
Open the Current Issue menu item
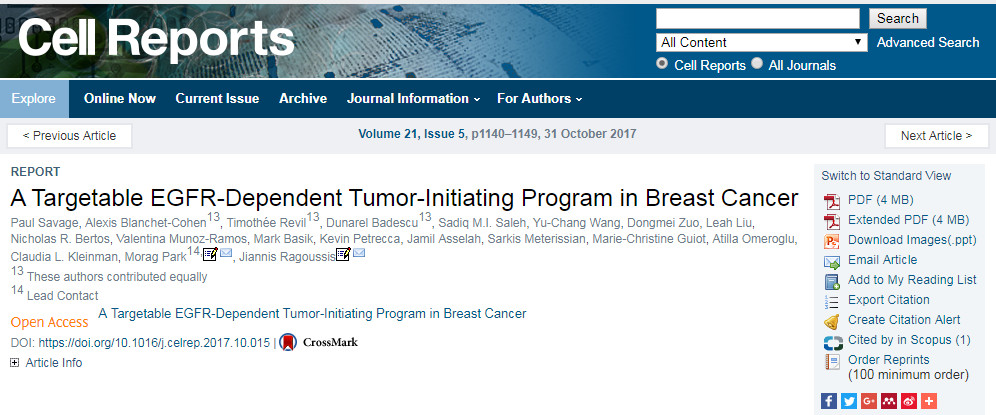(217, 99)
